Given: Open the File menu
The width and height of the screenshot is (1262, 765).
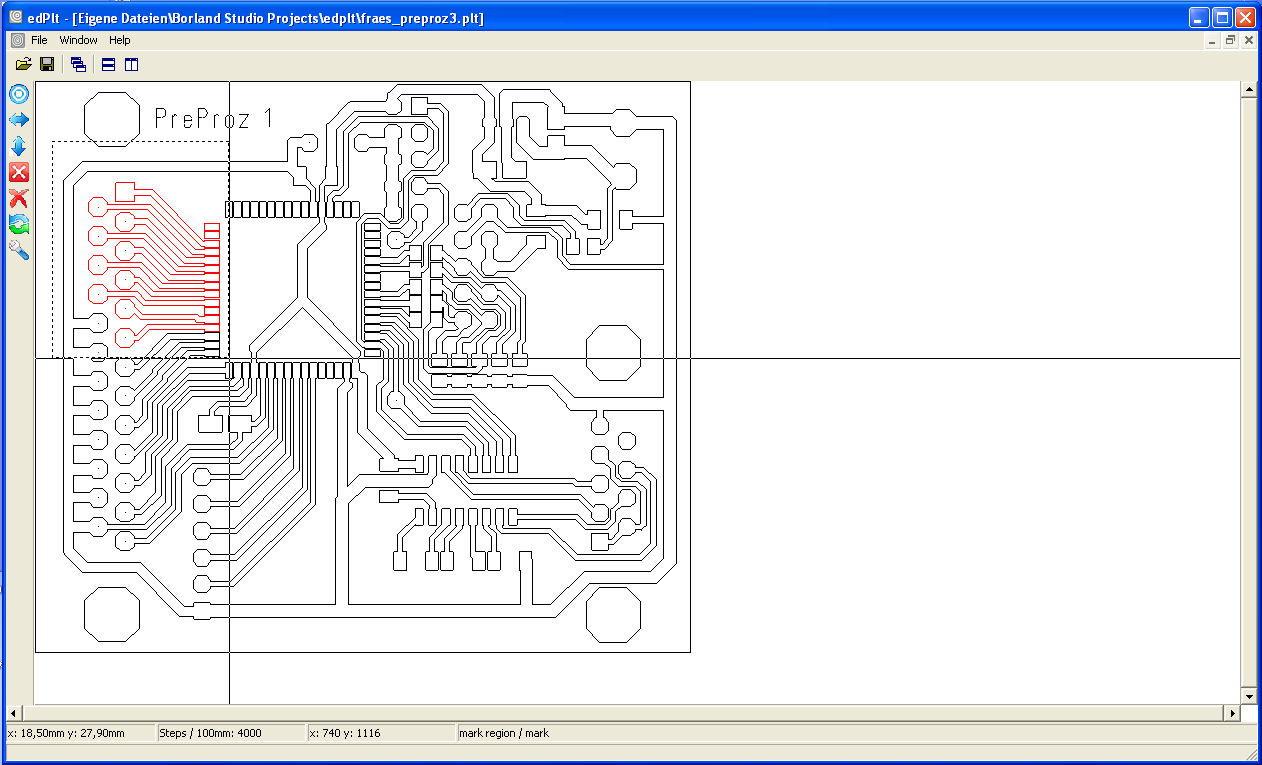Looking at the screenshot, I should click(39, 40).
